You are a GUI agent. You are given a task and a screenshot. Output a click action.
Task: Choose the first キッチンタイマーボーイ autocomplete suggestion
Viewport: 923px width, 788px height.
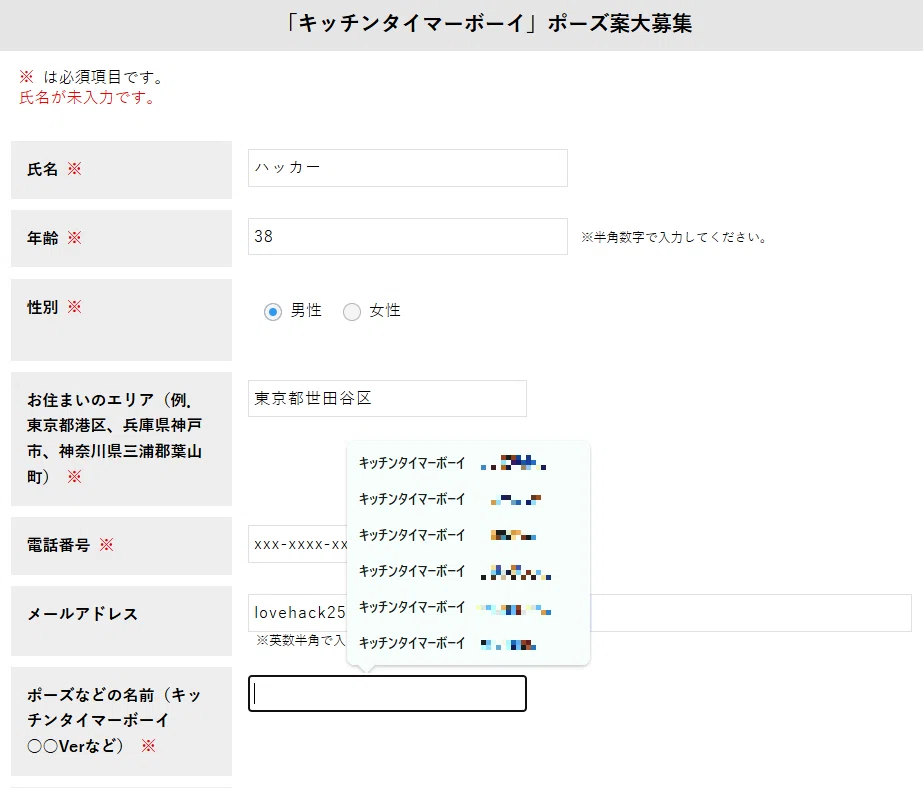(x=468, y=463)
